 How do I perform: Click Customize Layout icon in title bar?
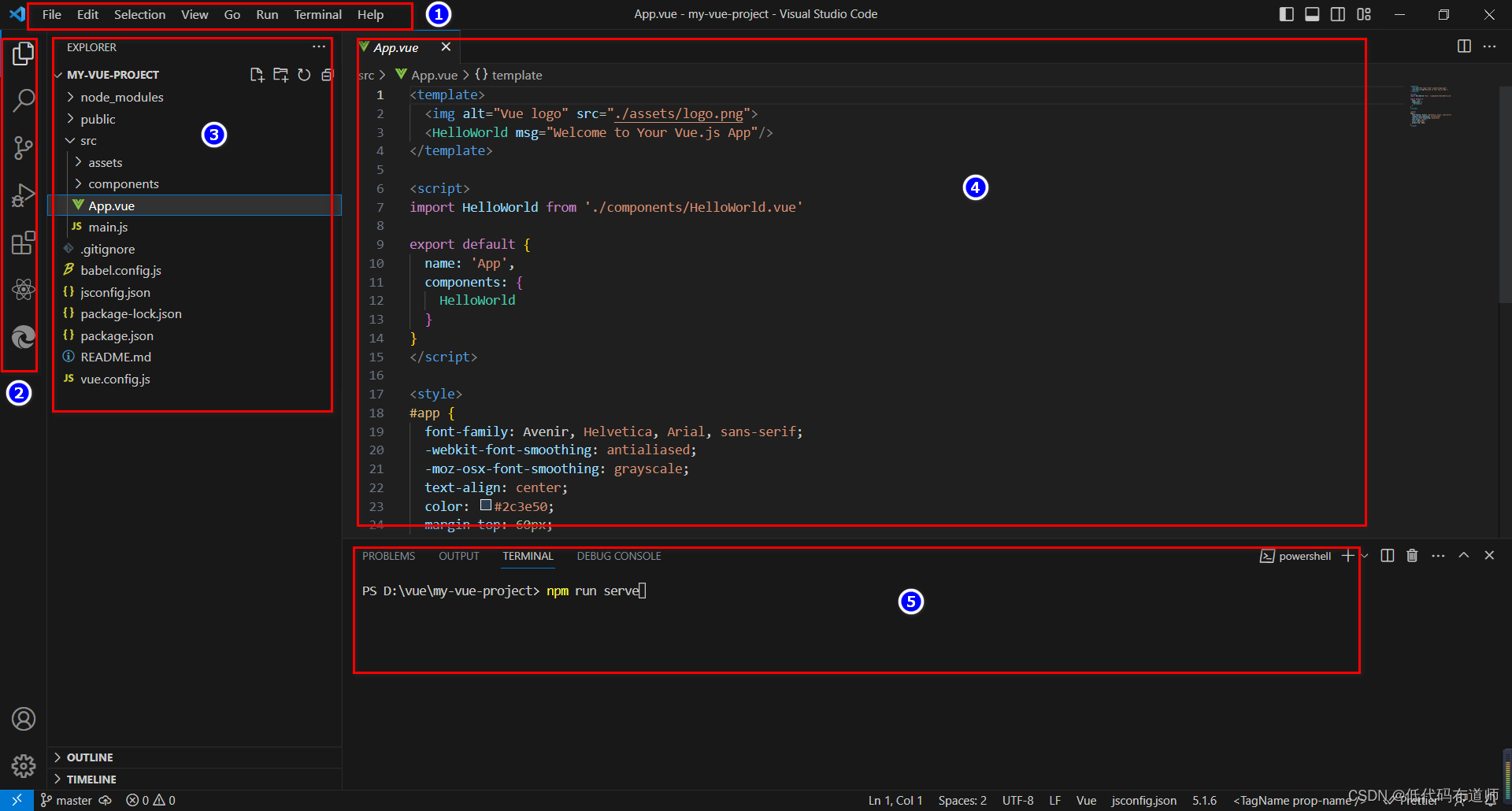1364,14
